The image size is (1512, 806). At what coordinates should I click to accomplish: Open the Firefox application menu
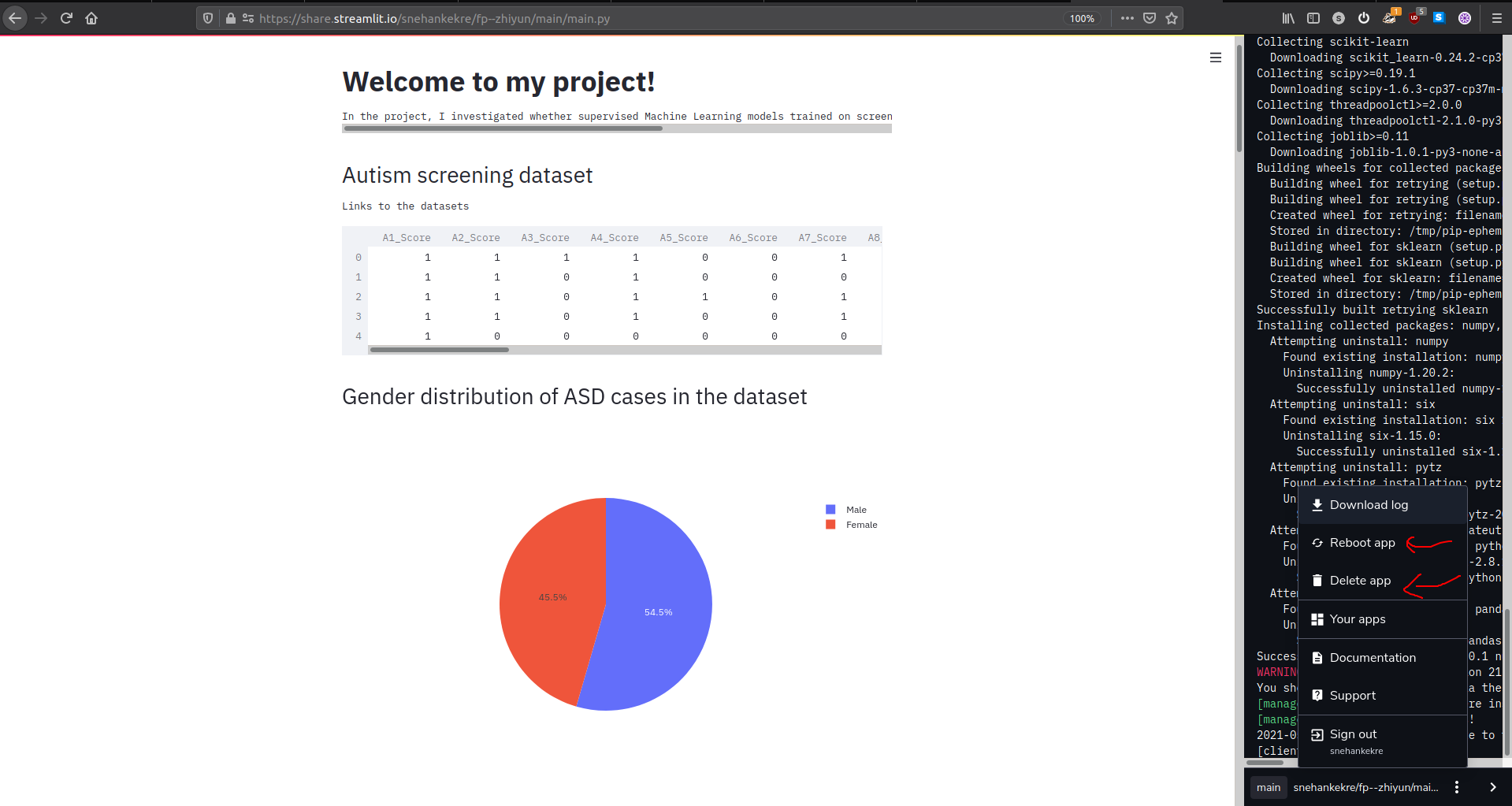point(1496,18)
